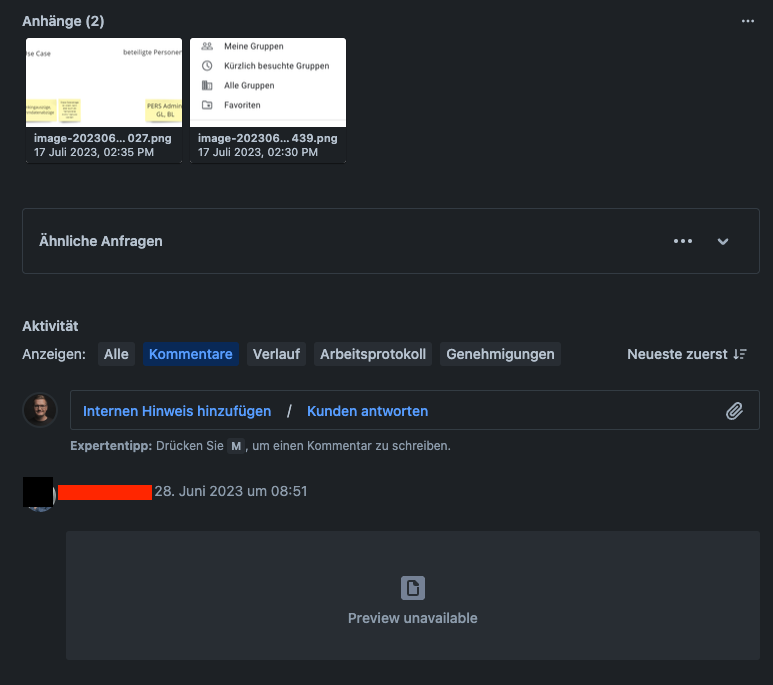Image resolution: width=773 pixels, height=685 pixels.
Task: Click the comment timestamp 28. Juni 2023 um 08:51
Action: point(231,491)
